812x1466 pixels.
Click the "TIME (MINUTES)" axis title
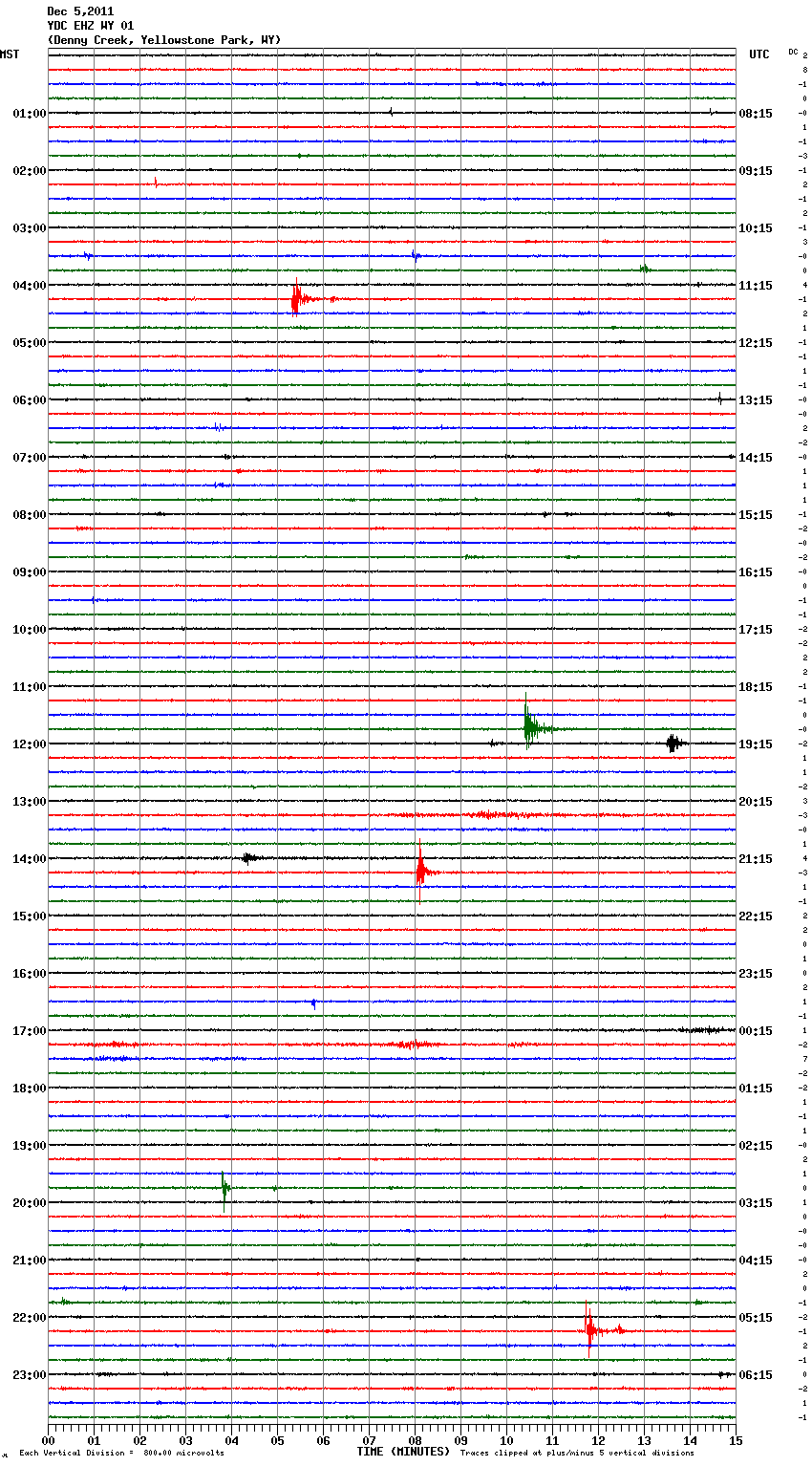coord(403,1452)
